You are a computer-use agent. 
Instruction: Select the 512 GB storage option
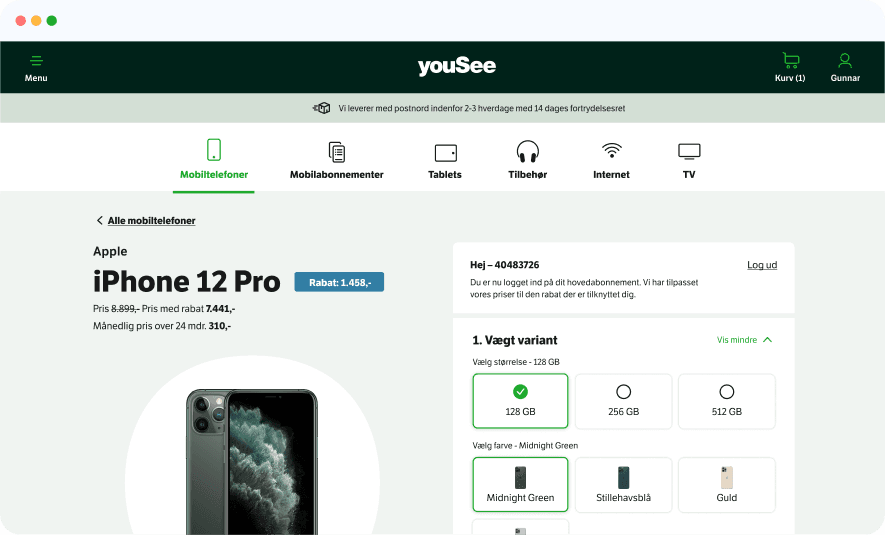click(727, 401)
